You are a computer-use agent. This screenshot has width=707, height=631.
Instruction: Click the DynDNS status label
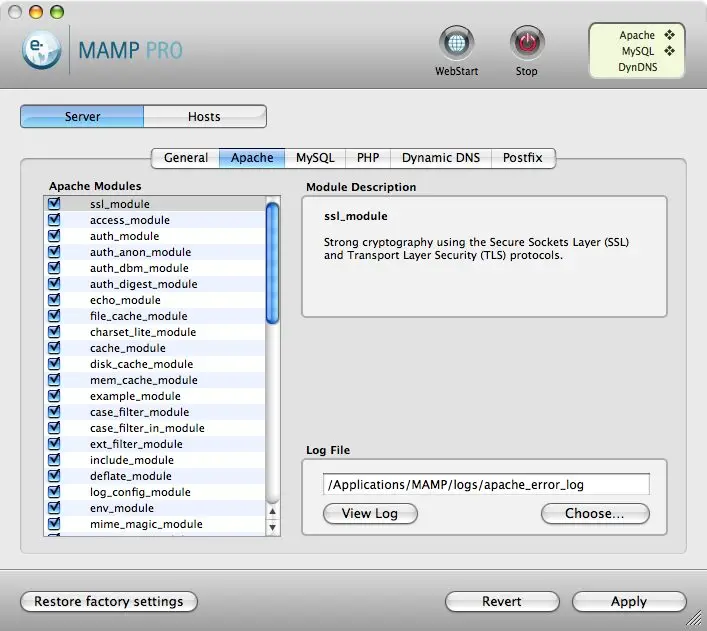638,67
